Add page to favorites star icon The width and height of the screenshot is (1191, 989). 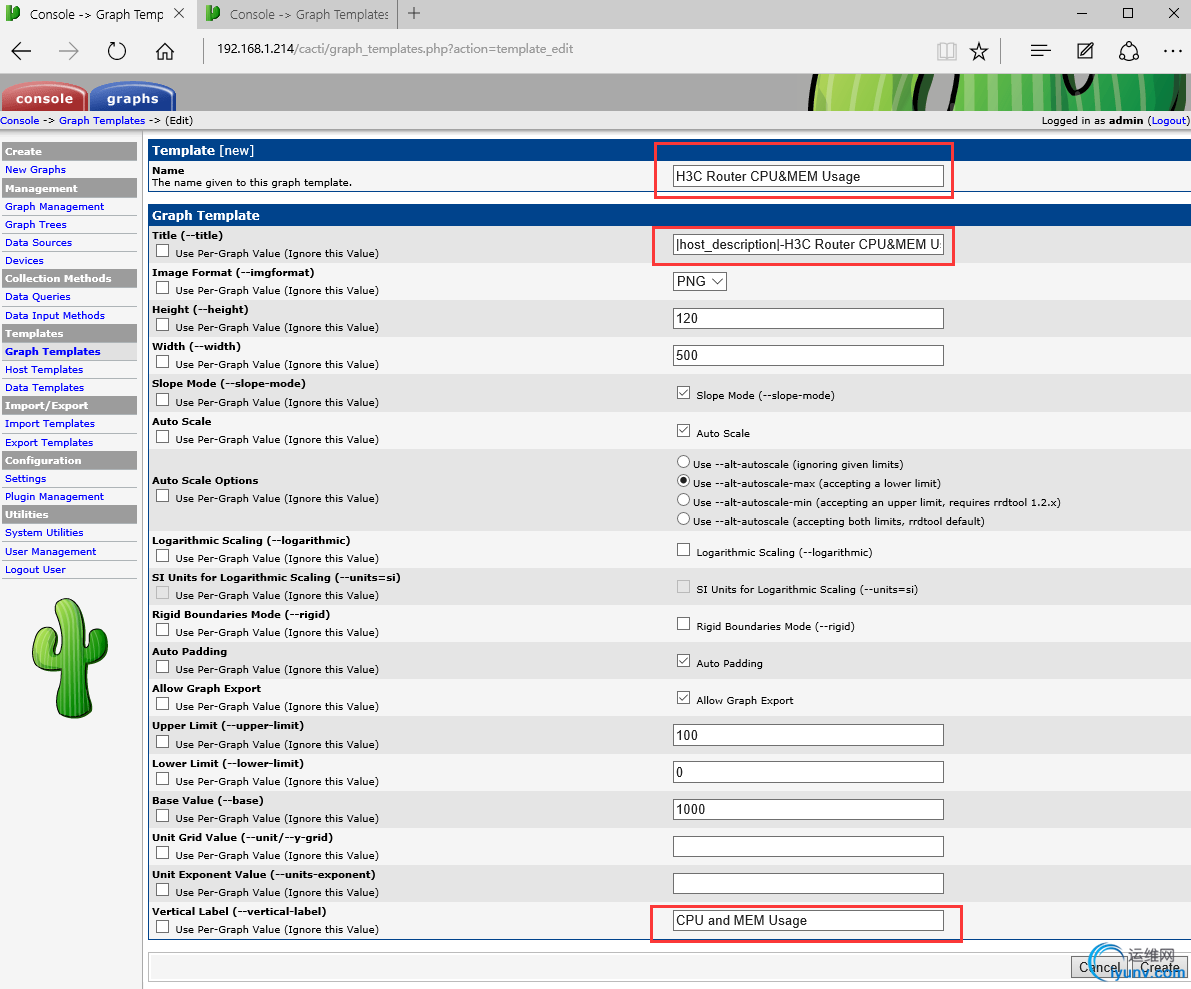(x=979, y=51)
